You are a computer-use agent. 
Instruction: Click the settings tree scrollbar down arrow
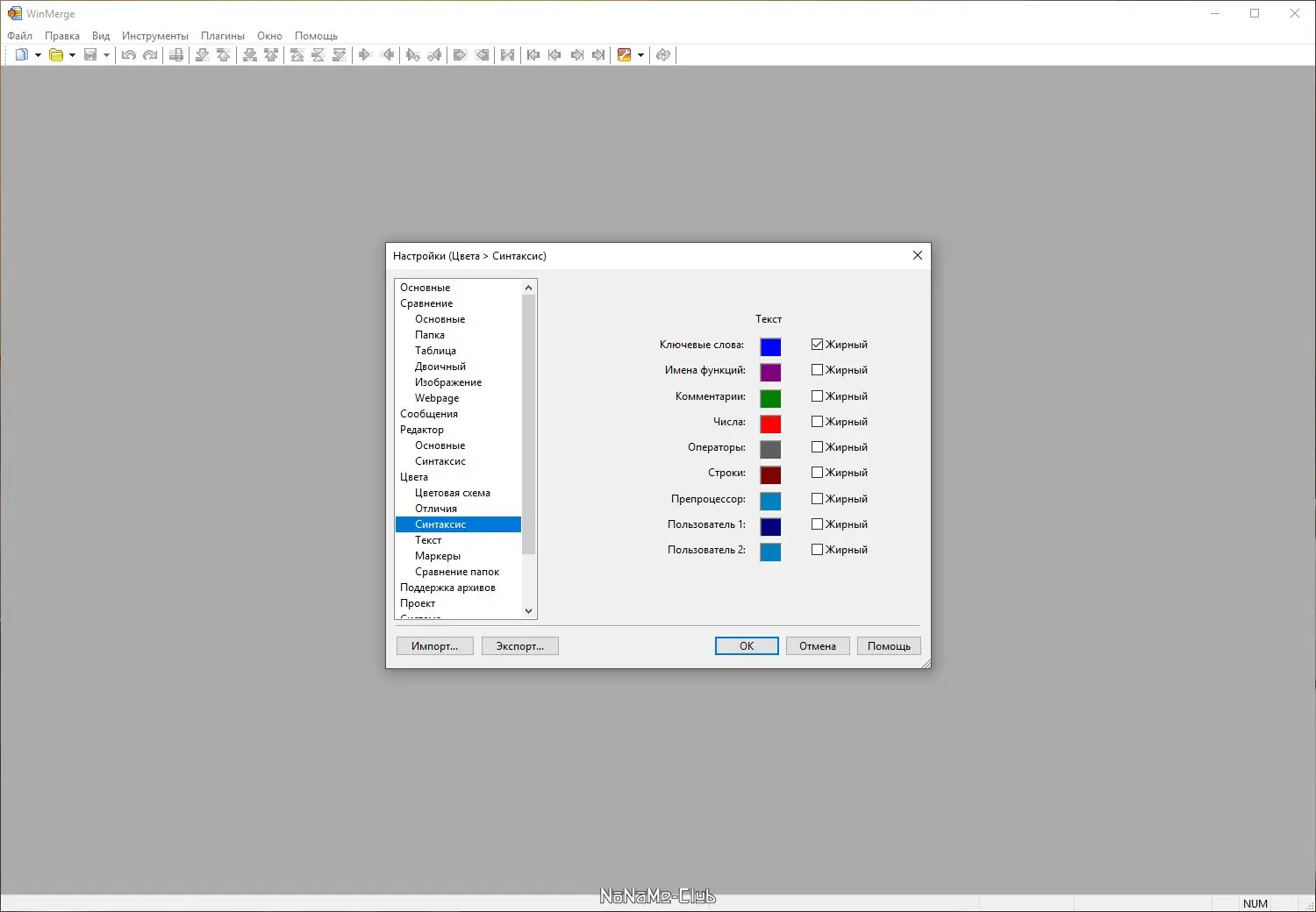[528, 611]
